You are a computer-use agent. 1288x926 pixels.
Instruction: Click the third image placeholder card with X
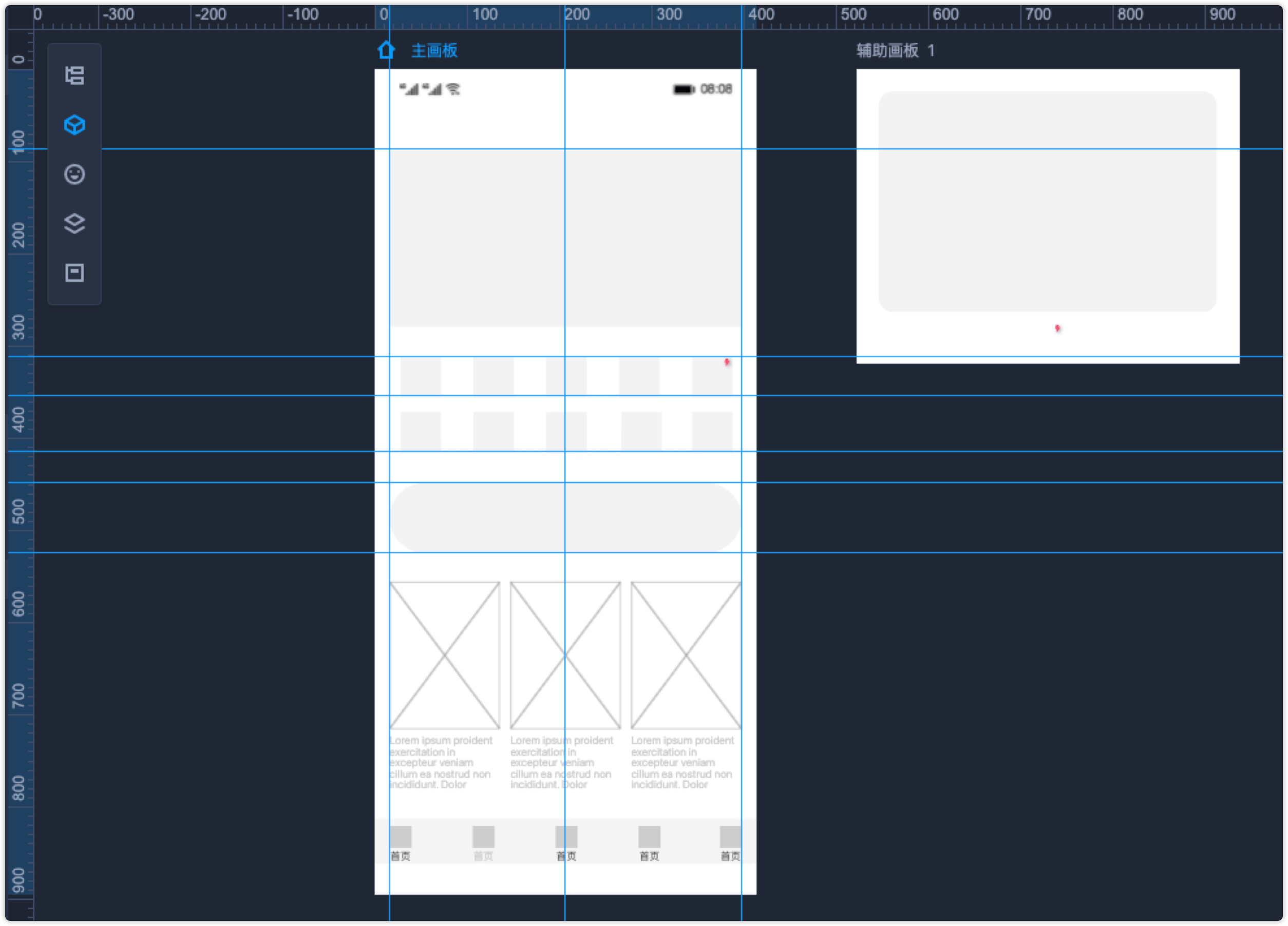coord(686,656)
